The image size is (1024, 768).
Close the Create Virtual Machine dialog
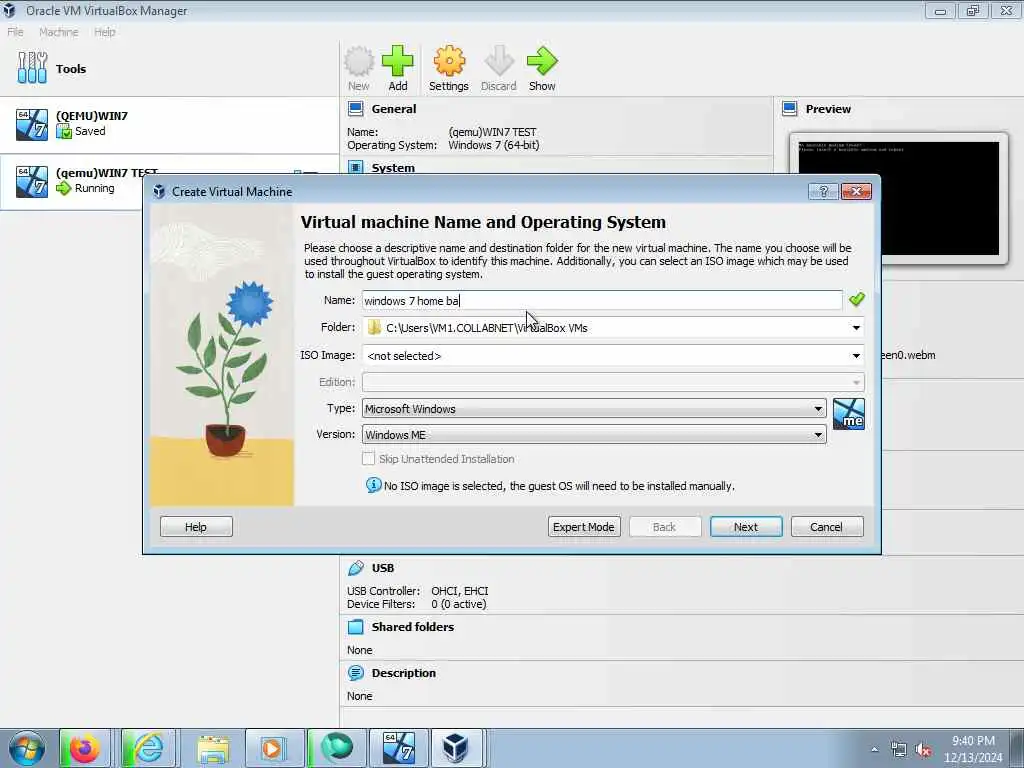point(856,191)
